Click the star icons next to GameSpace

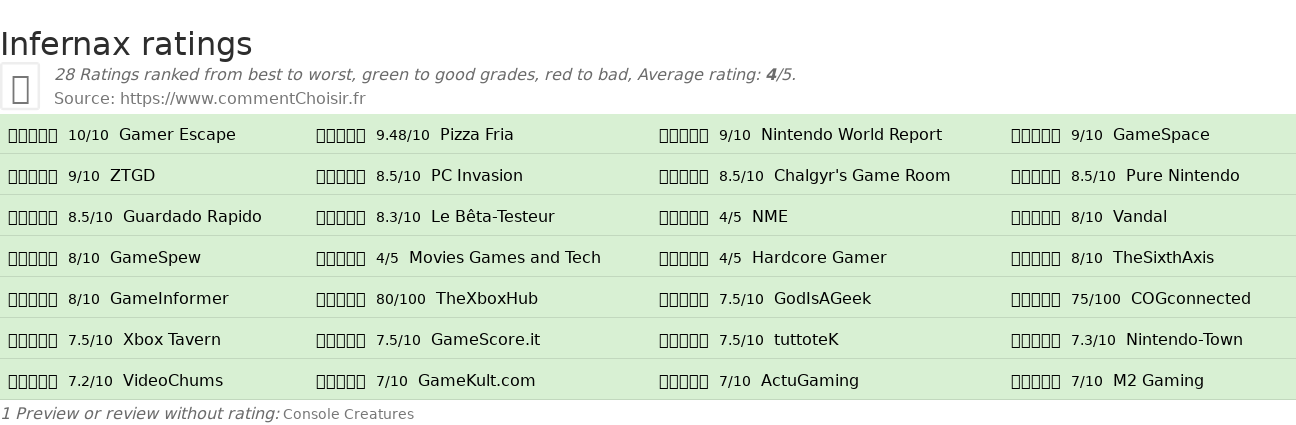(1036, 135)
